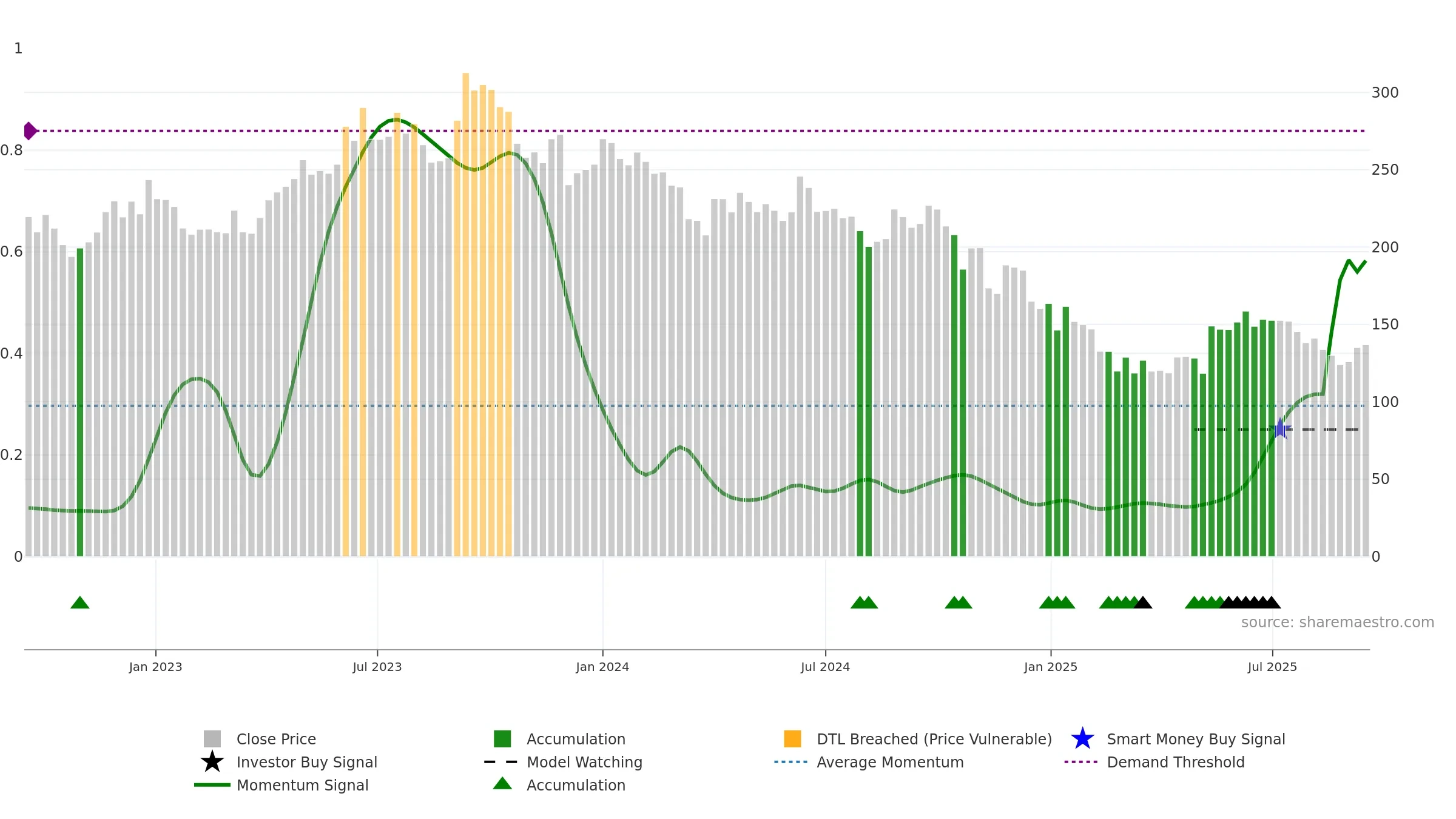Toggle the Close Price legend entry
The width and height of the screenshot is (1456, 819).
(x=260, y=739)
